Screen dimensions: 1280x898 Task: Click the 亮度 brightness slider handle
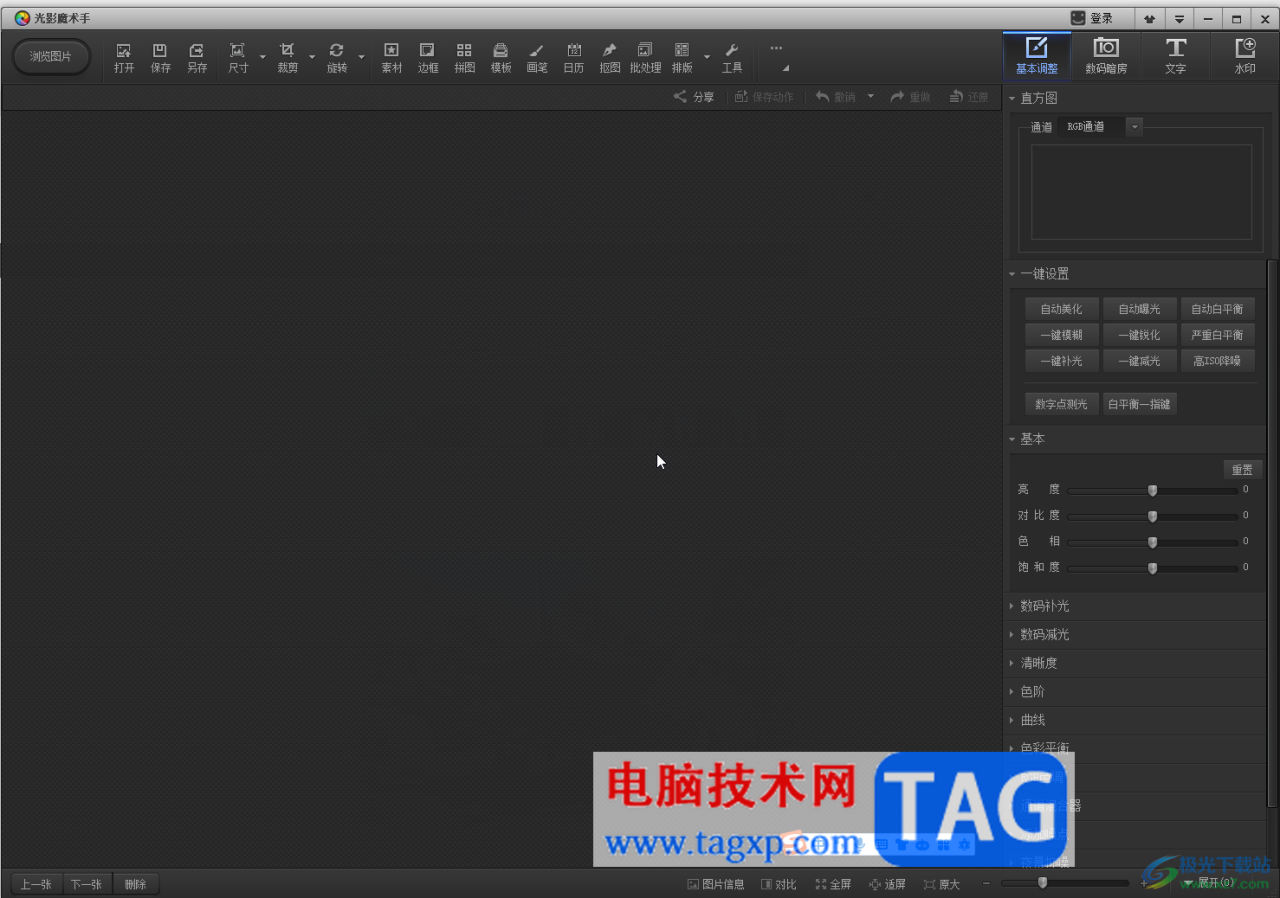(x=1152, y=490)
